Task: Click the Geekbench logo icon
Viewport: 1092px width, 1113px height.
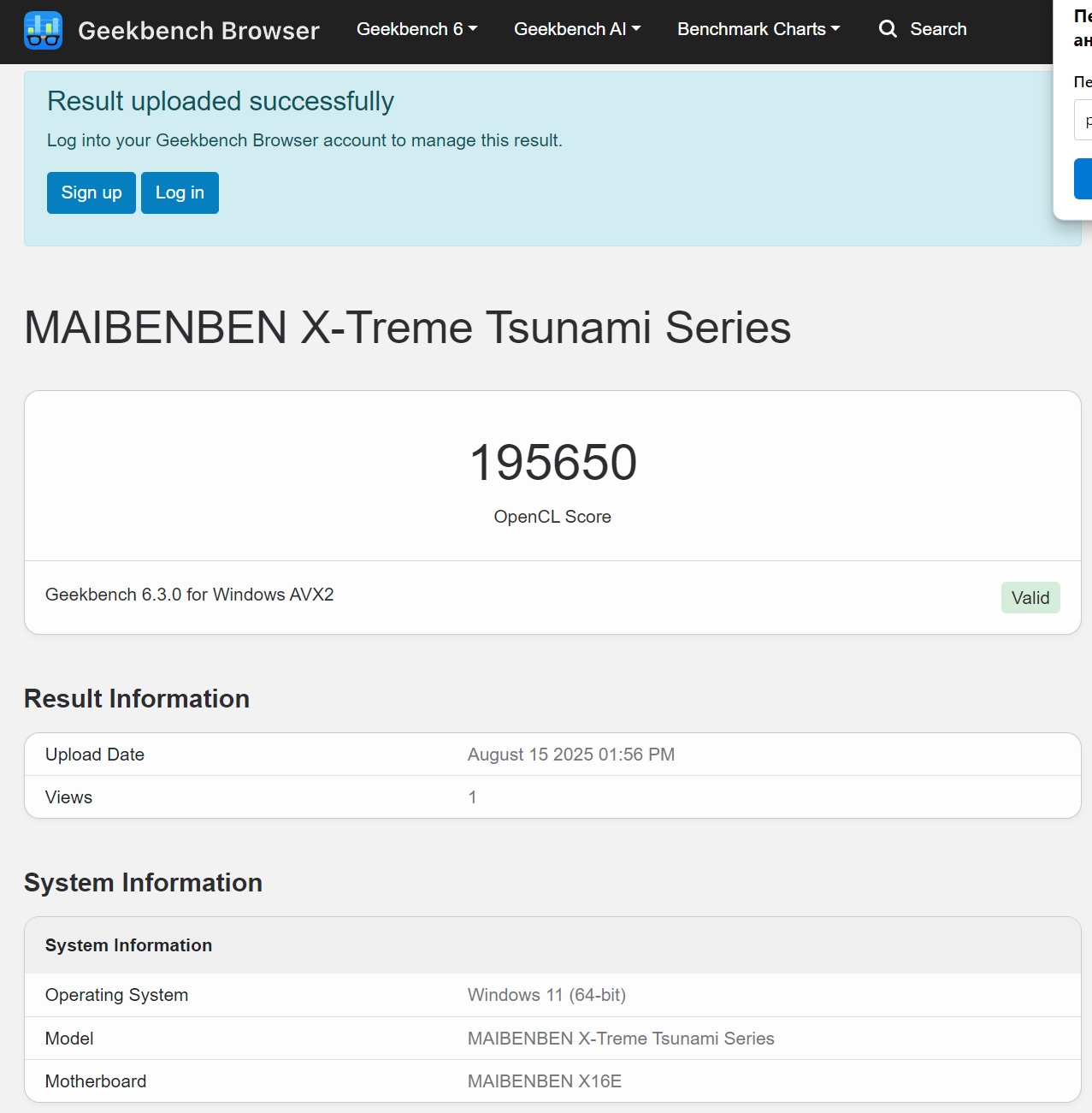Action: (x=43, y=30)
